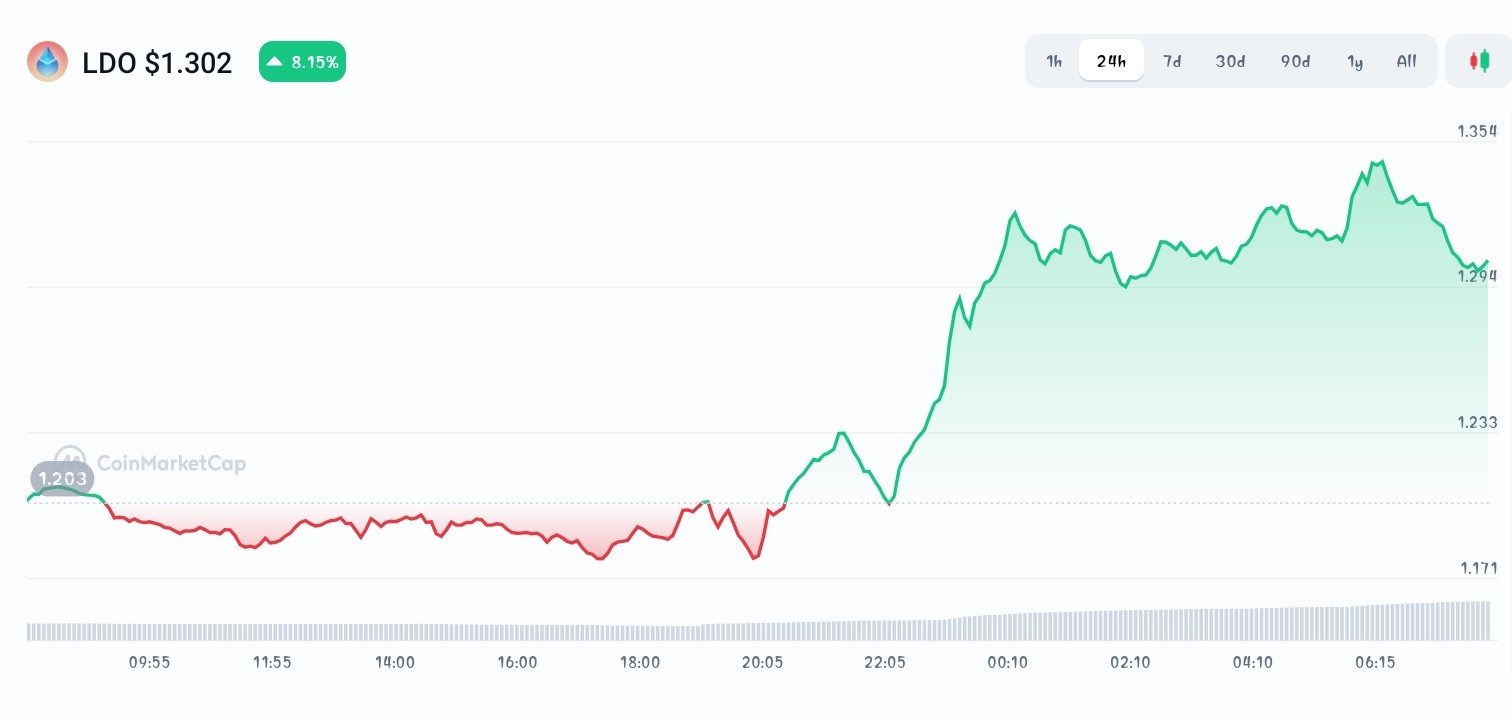Click the LDO $1.302 price label
Screen dimensions: 1512x720
pos(157,62)
